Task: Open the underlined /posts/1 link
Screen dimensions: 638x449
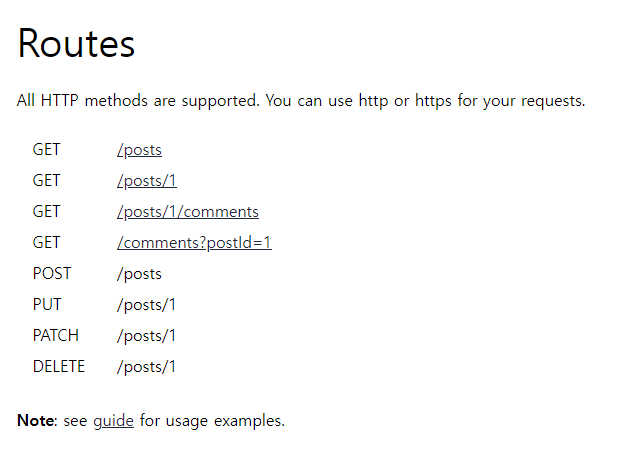Action: click(146, 181)
